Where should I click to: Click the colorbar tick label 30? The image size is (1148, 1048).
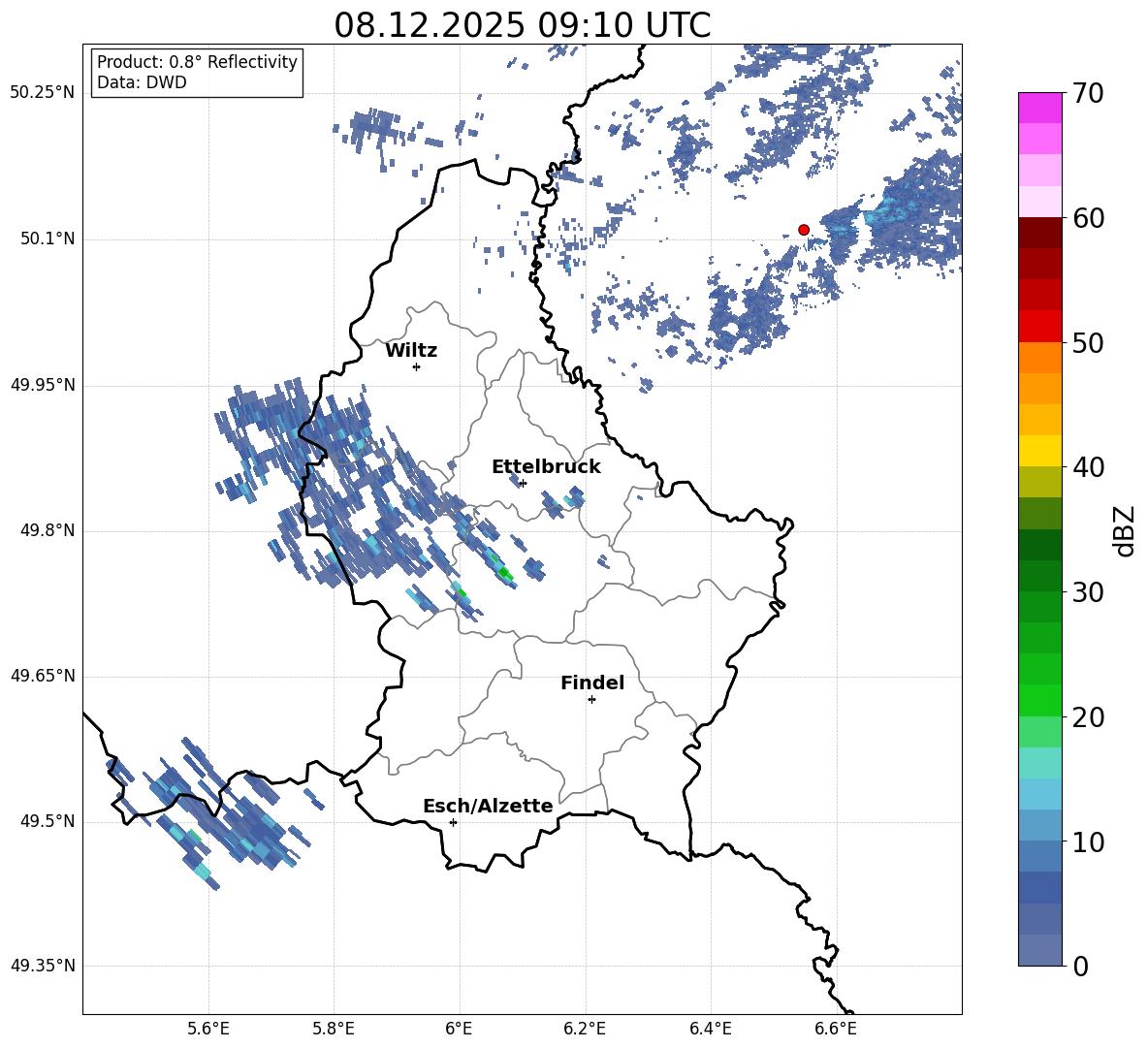coord(1088,592)
